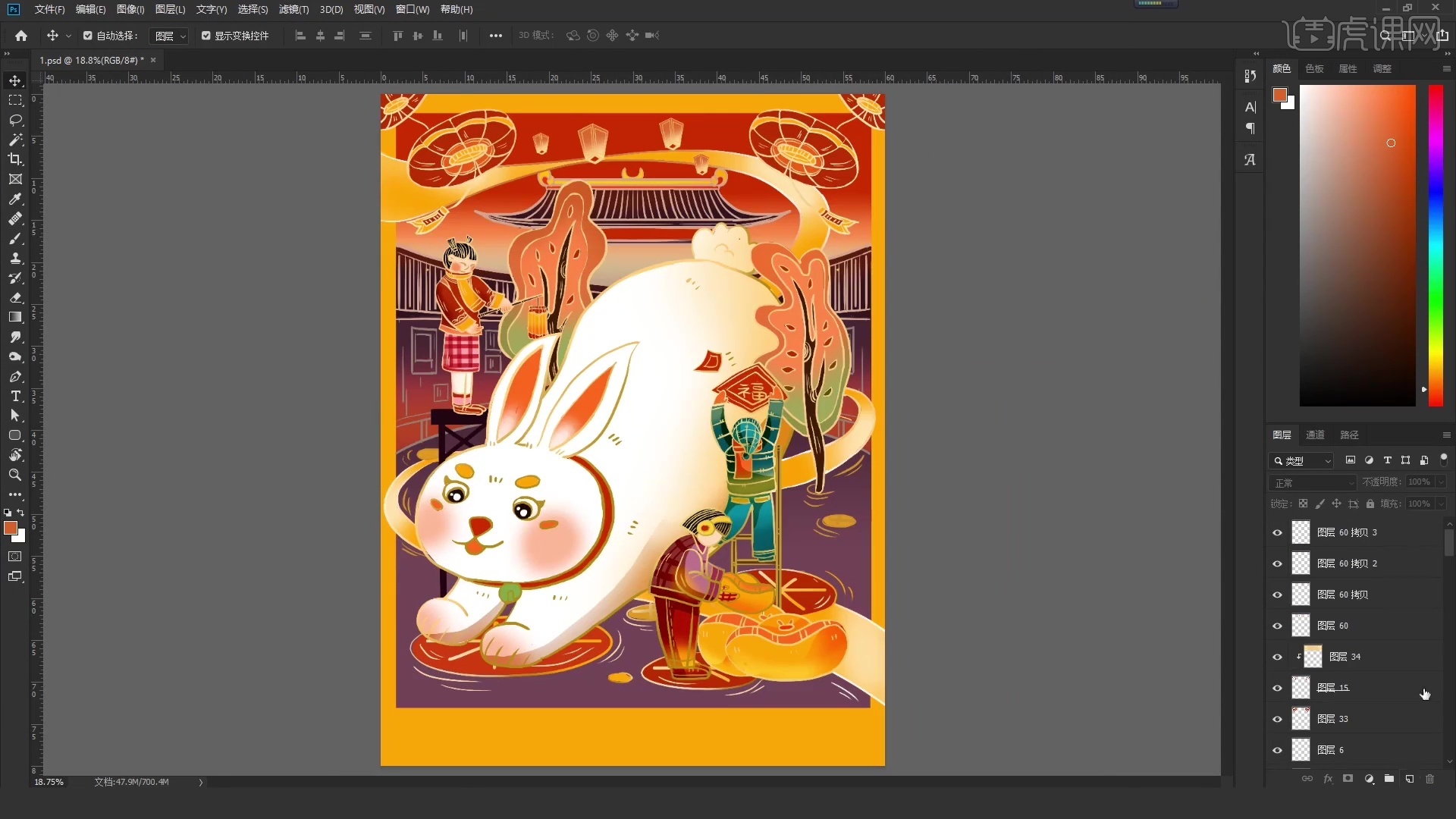Open the 文件(F) menu

[50, 10]
